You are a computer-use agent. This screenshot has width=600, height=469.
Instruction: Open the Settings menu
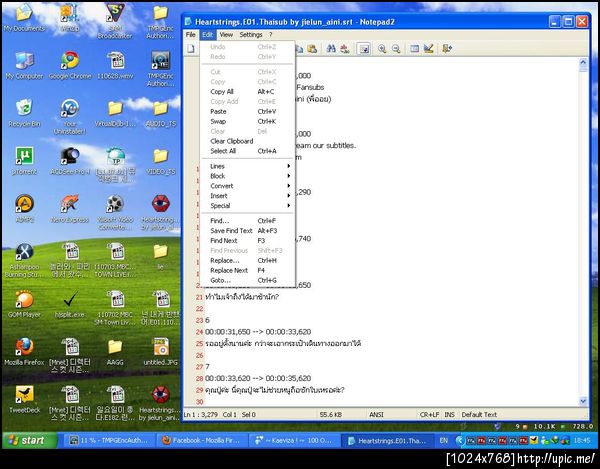pos(251,35)
